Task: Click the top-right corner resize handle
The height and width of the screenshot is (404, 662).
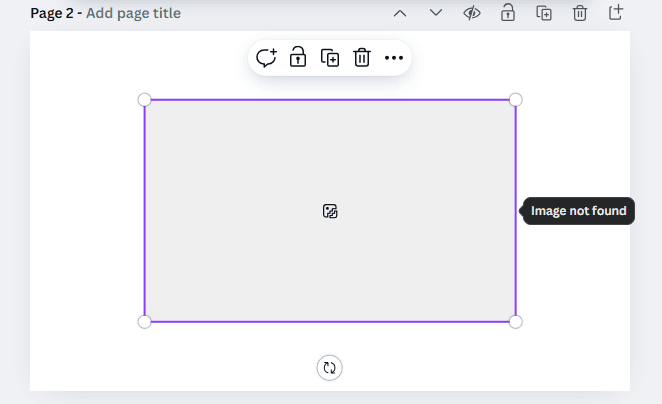Action: click(x=516, y=99)
